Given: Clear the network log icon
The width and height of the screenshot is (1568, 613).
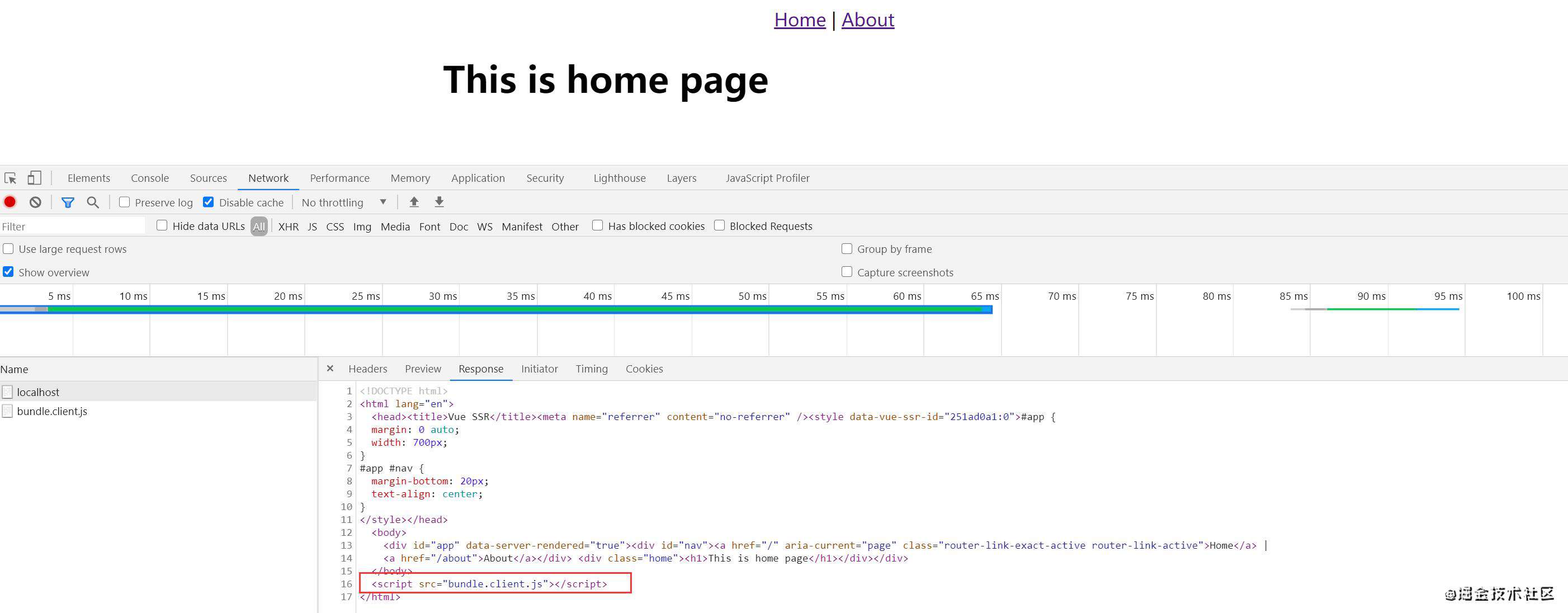Looking at the screenshot, I should click(x=35, y=202).
